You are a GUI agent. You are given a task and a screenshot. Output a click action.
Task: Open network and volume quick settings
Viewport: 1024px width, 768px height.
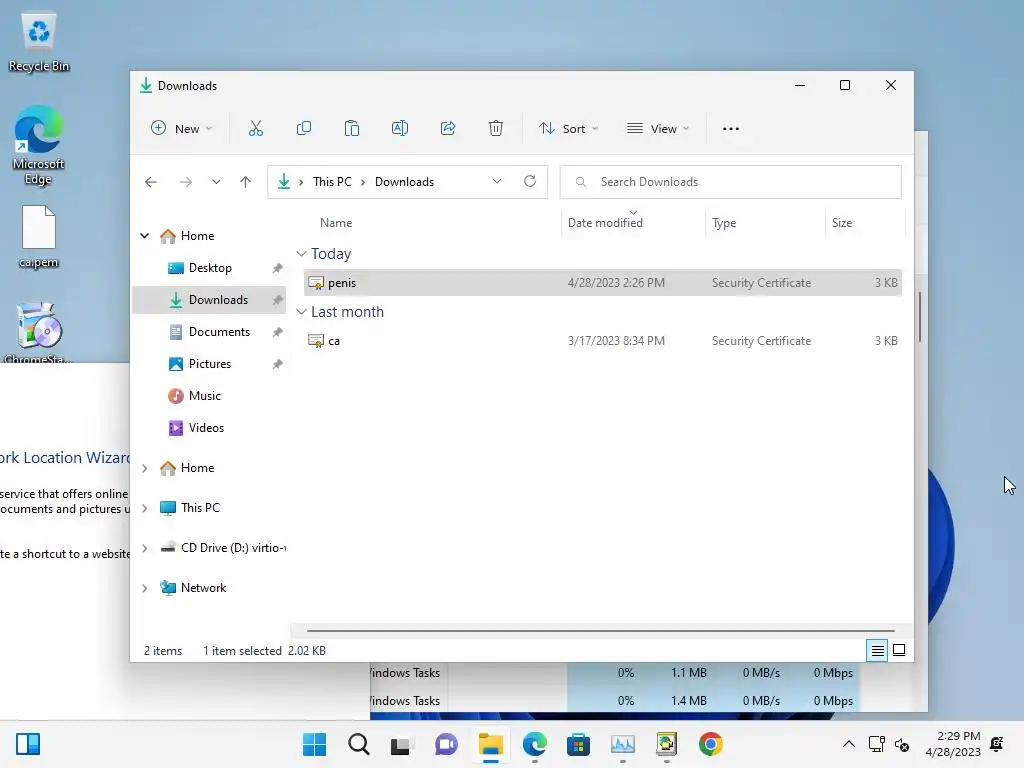tap(889, 744)
